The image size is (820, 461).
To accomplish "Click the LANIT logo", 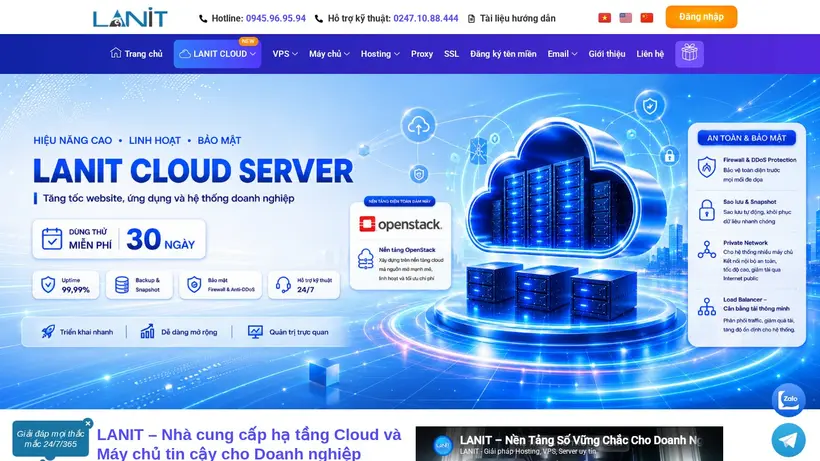I will pos(130,17).
